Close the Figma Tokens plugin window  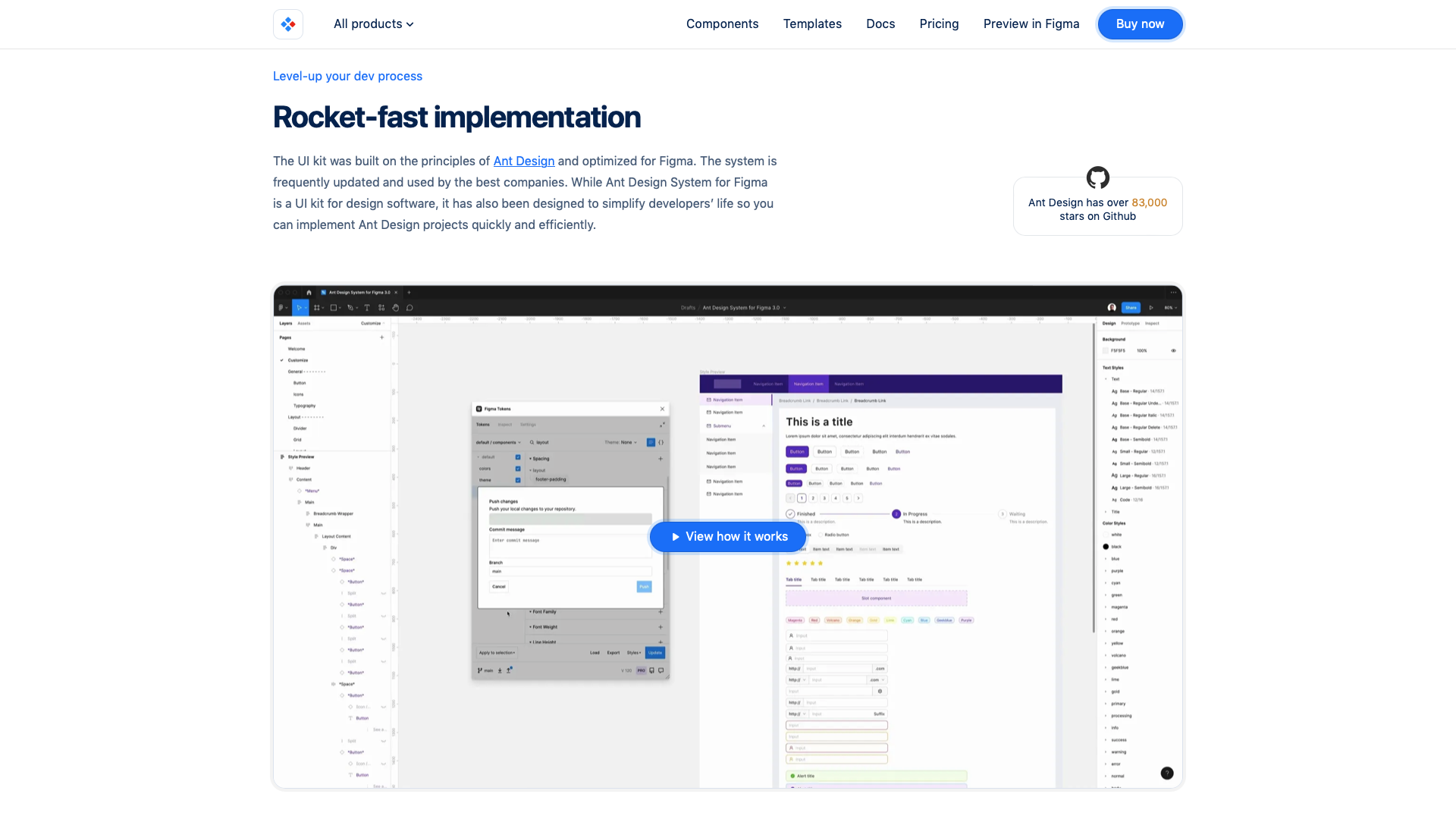tap(662, 409)
